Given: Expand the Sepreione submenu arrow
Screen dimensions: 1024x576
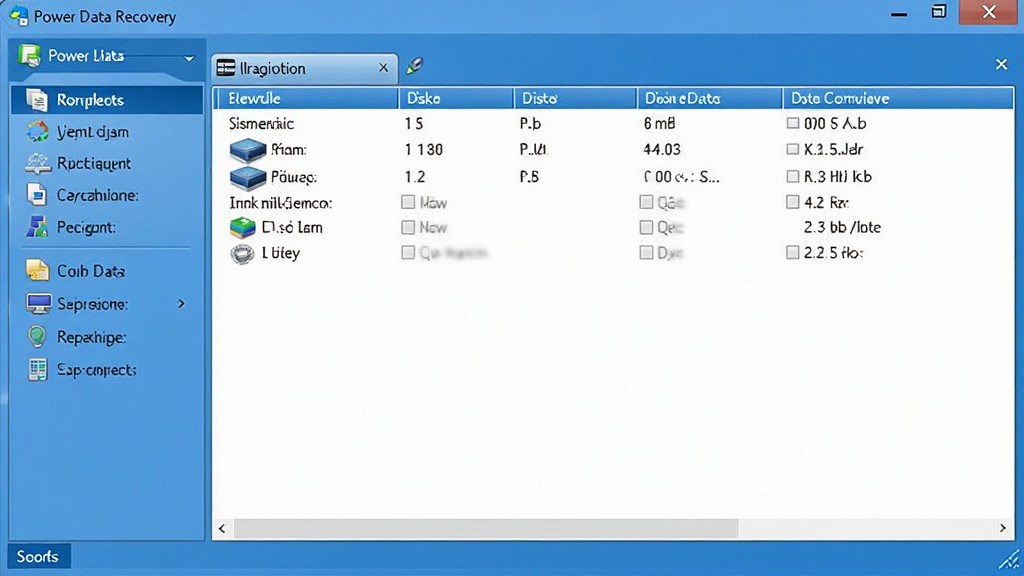Looking at the screenshot, I should point(182,304).
